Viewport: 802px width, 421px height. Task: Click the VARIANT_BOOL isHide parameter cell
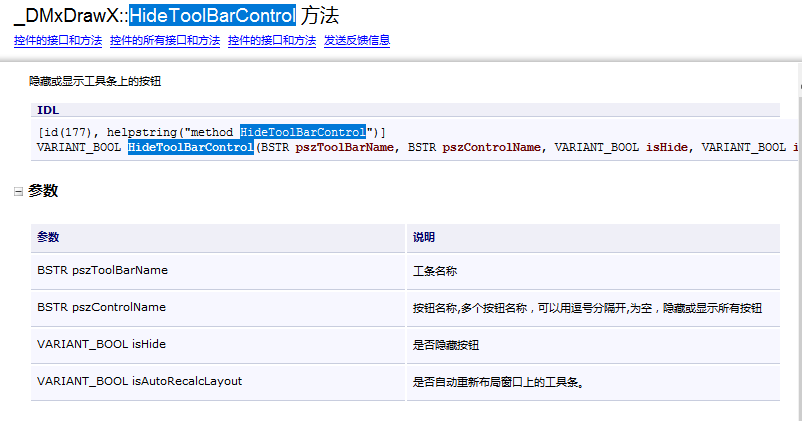pyautogui.click(x=101, y=344)
